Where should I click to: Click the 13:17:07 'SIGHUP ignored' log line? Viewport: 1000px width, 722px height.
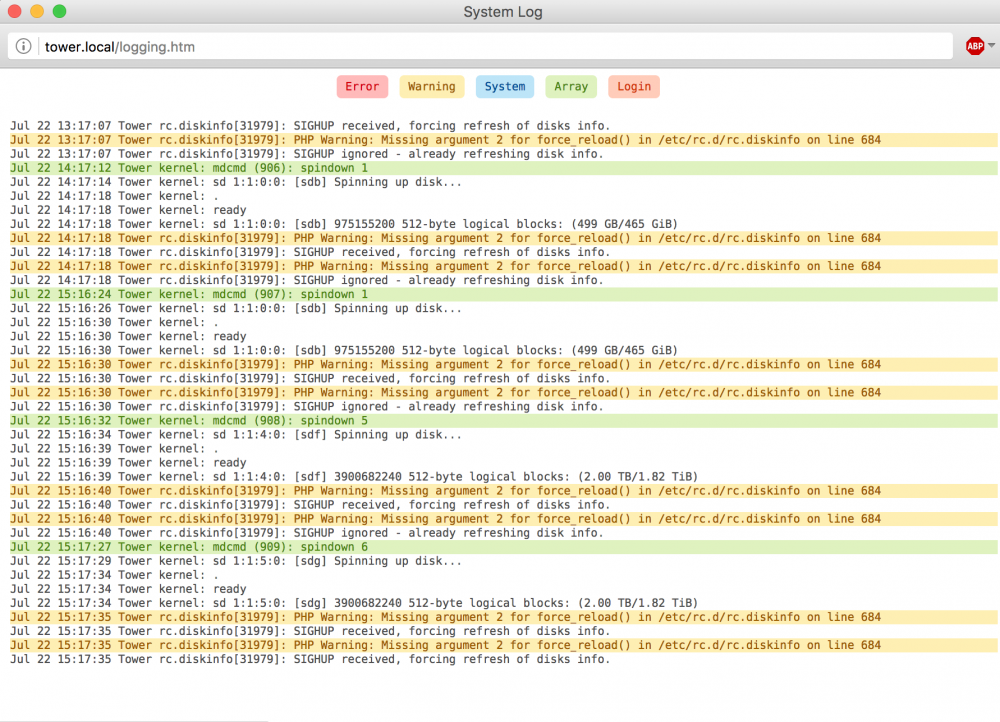pyautogui.click(x=306, y=154)
